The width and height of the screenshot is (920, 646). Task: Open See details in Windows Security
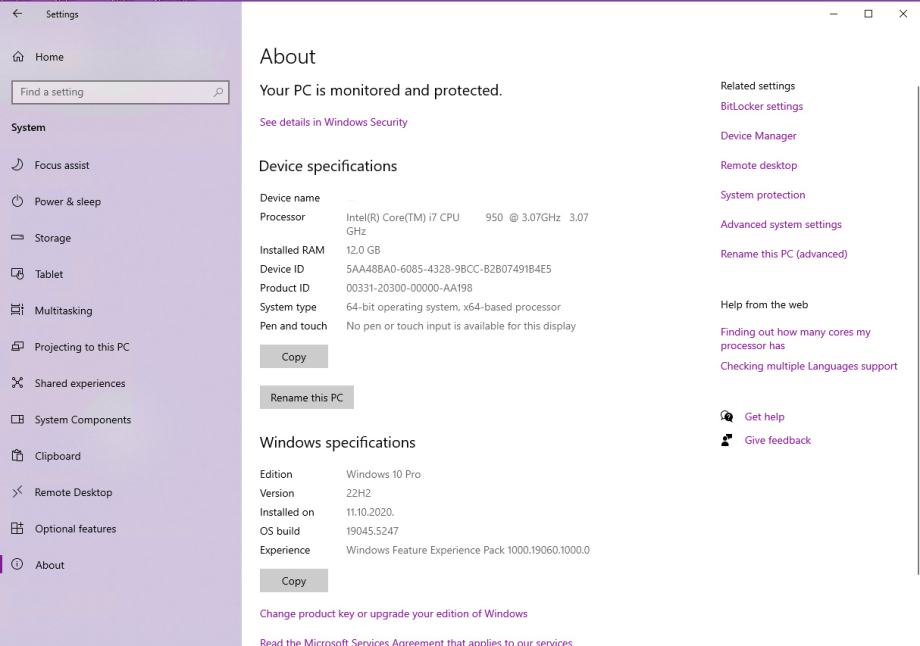tap(333, 122)
